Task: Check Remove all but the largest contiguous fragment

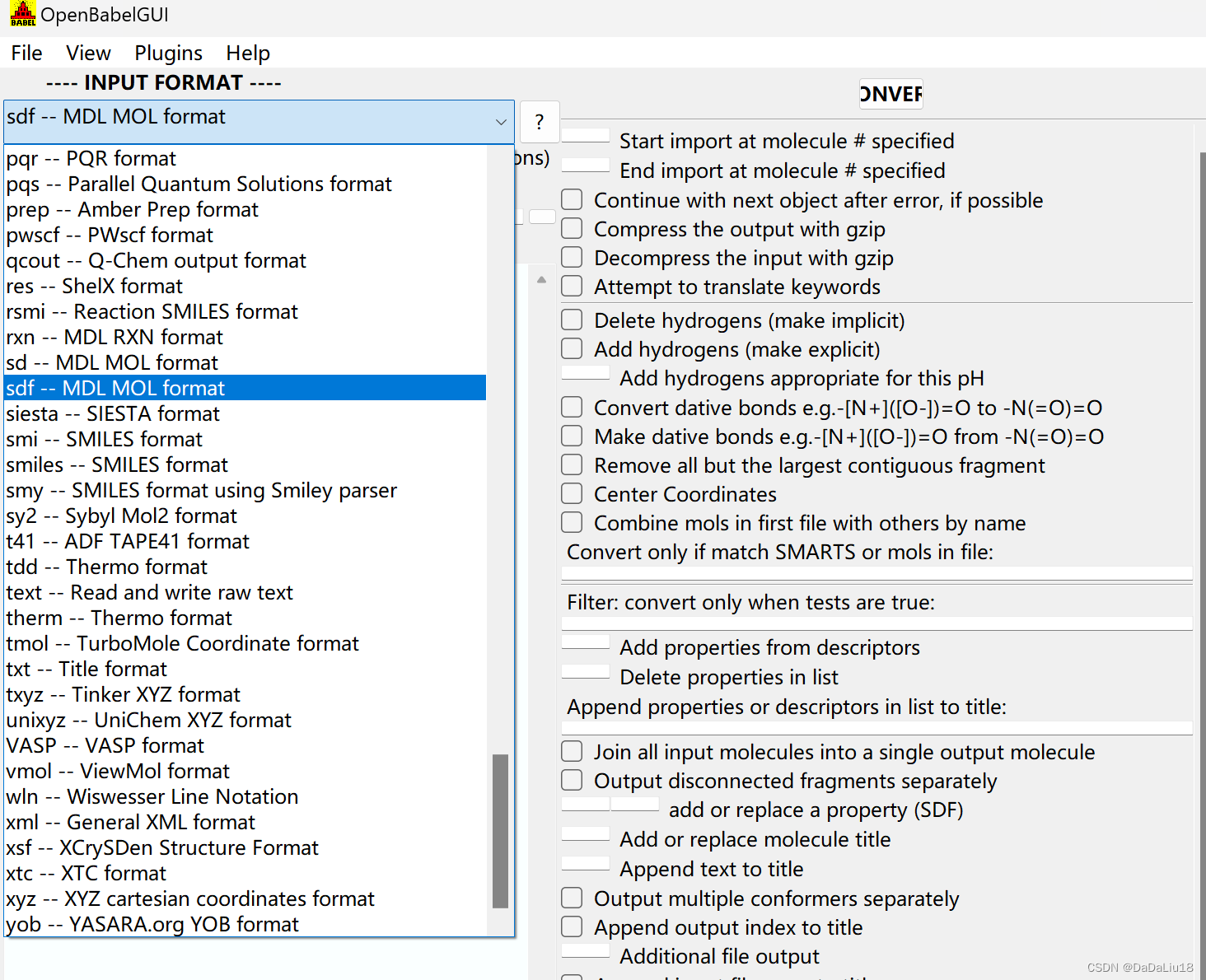Action: point(572,464)
